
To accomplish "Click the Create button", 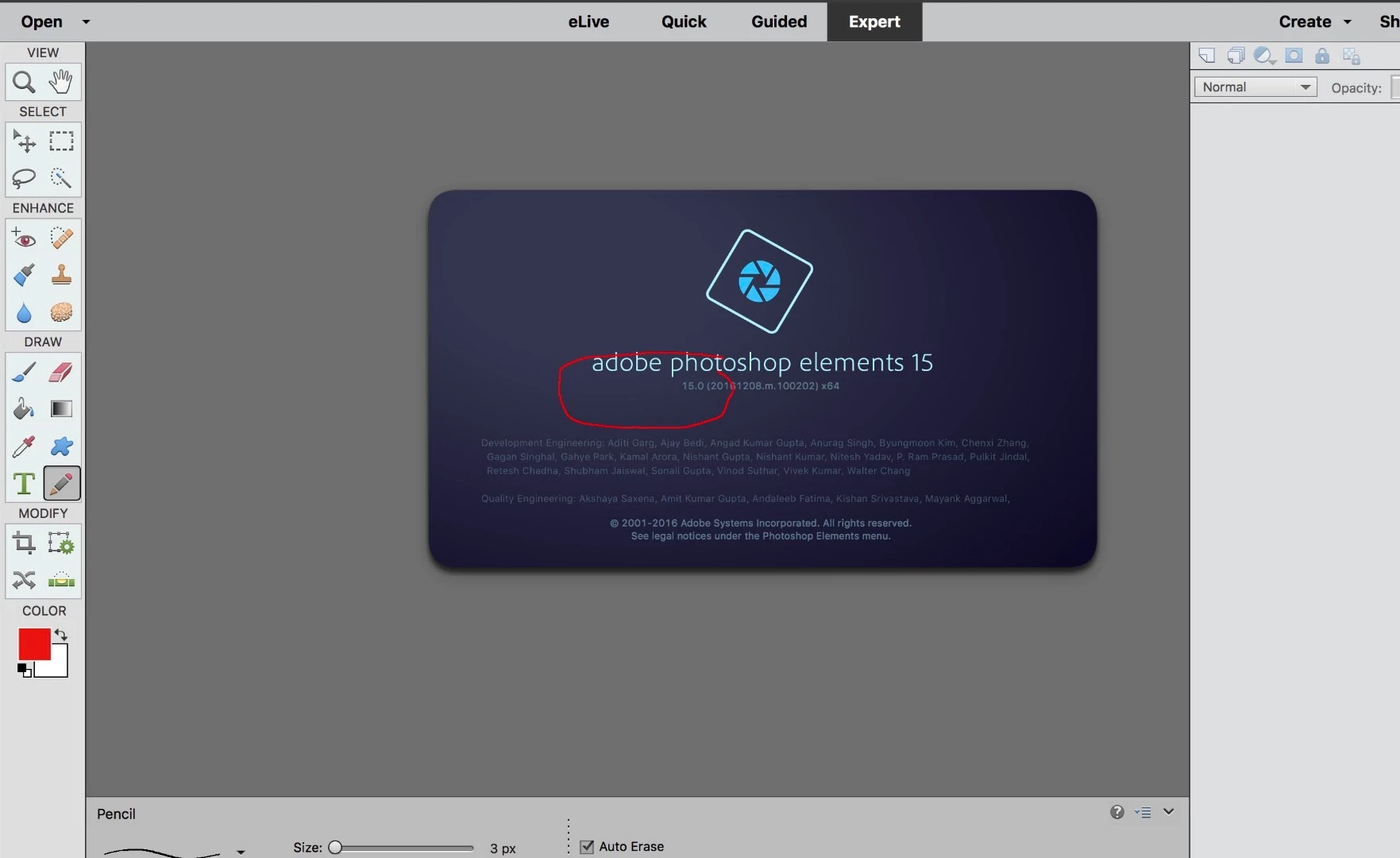I will 1305,21.
